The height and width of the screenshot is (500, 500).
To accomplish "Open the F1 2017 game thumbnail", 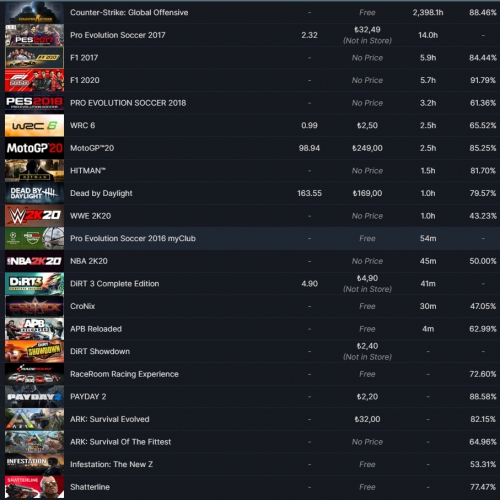I will click(x=34, y=58).
